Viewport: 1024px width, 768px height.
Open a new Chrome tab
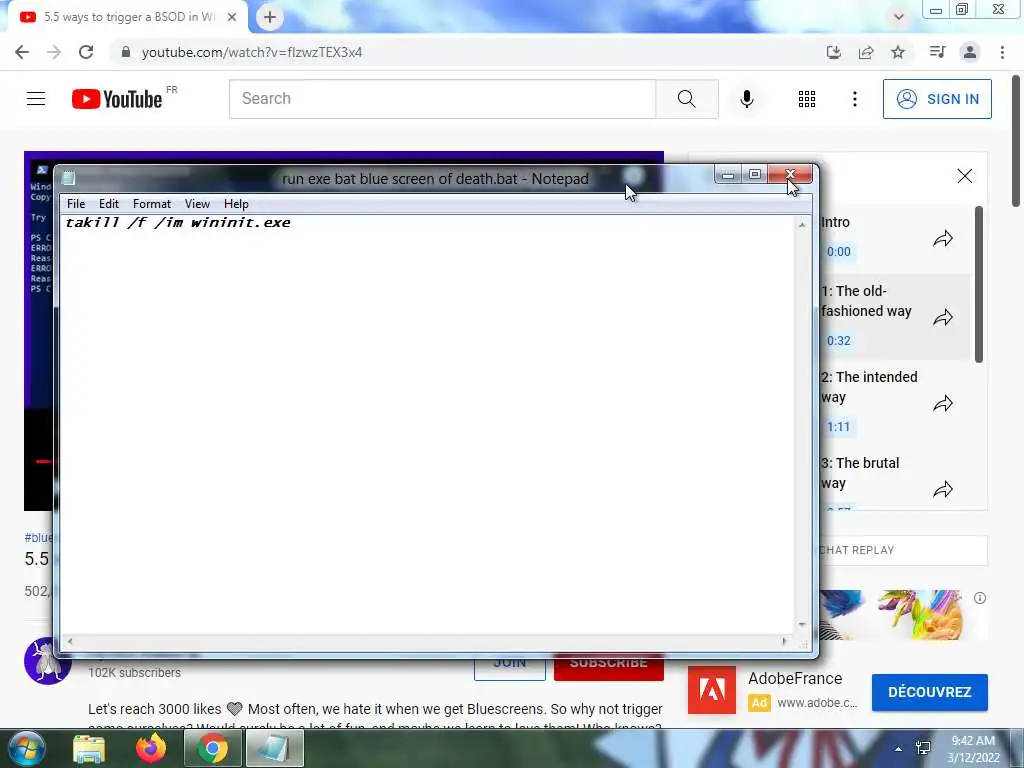[x=270, y=17]
